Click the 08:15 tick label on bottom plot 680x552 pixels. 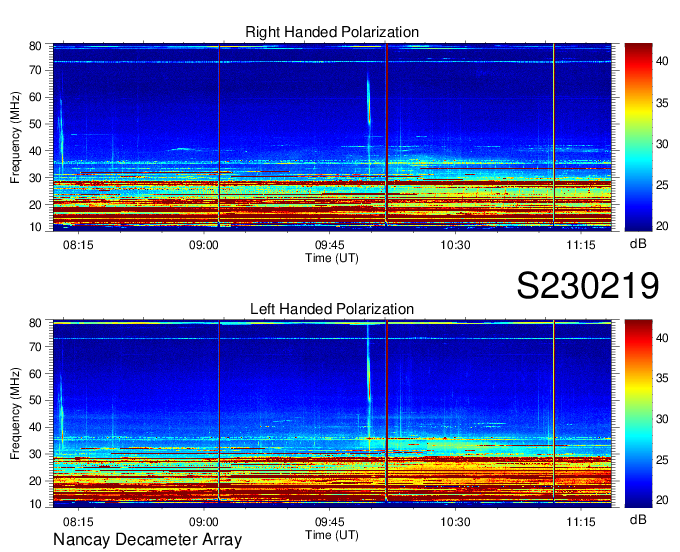(78, 522)
